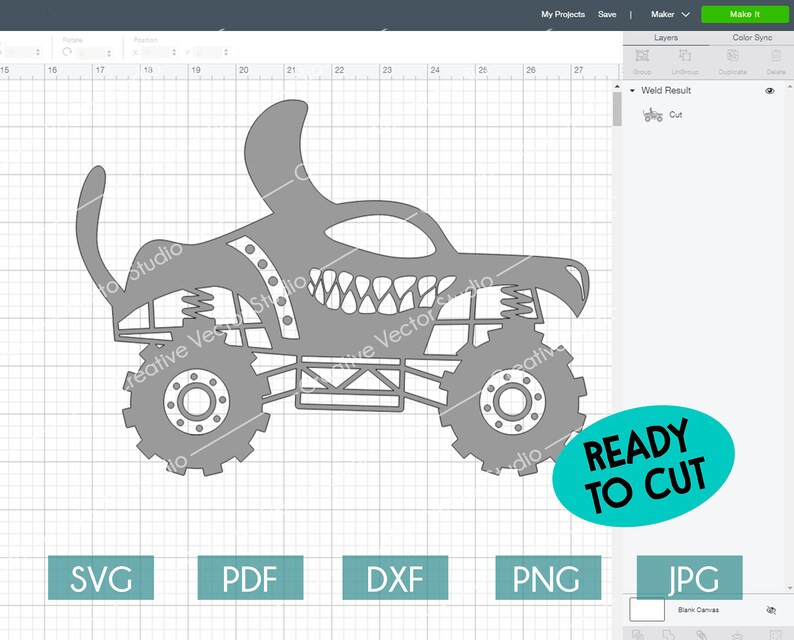Switch to the Layers tab

tap(666, 38)
